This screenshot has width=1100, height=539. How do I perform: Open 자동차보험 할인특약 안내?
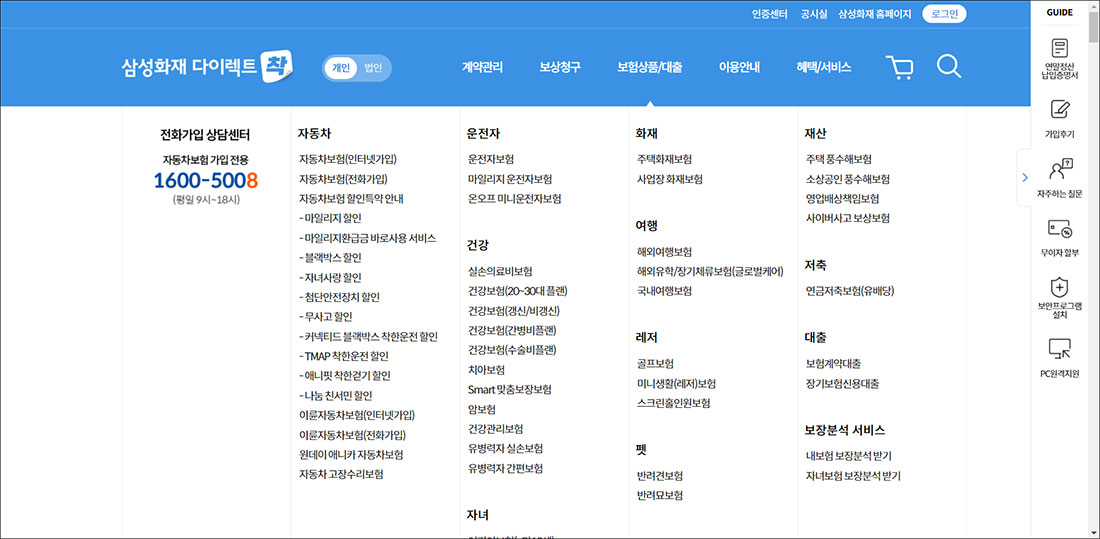351,199
